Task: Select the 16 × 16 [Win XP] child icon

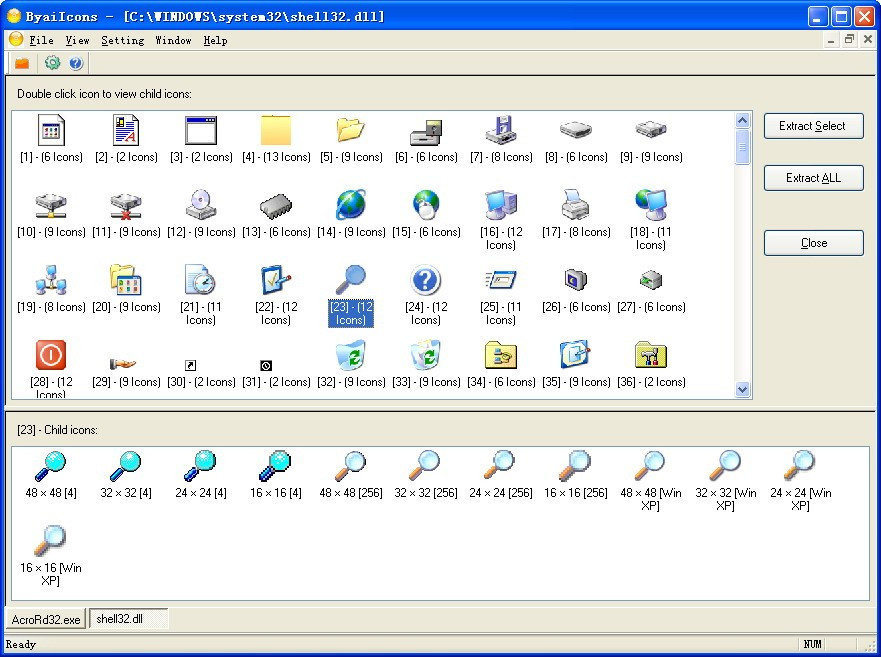Action: (x=51, y=541)
